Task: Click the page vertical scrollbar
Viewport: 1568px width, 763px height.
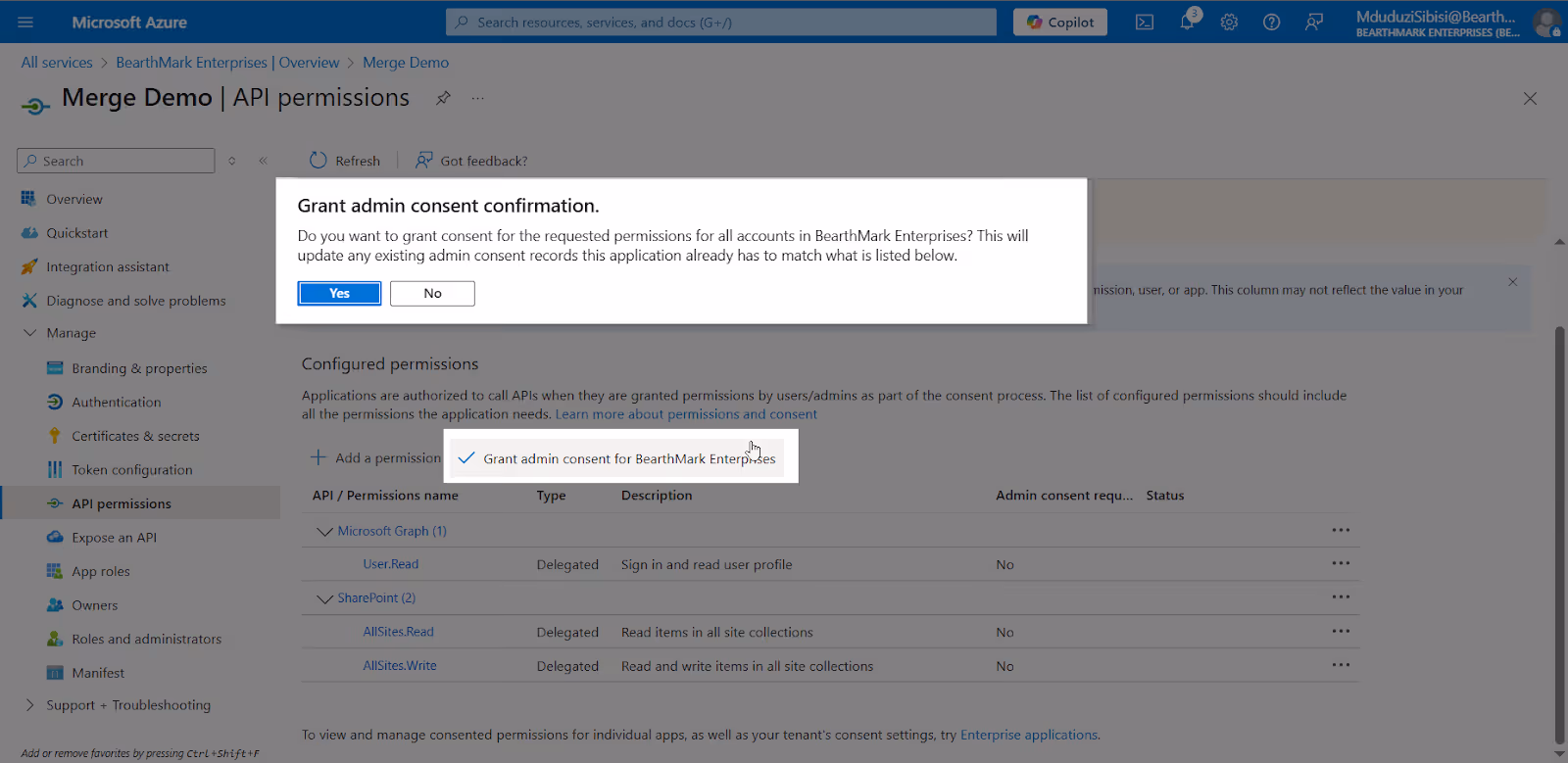Action: pyautogui.click(x=1559, y=536)
